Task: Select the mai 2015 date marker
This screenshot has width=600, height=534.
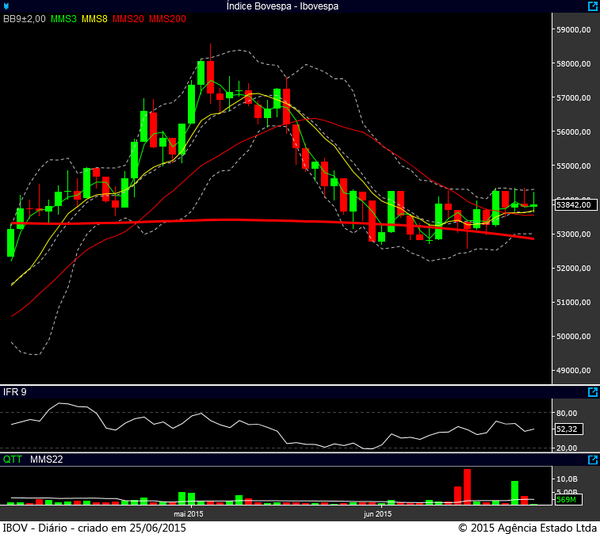Action: point(188,513)
